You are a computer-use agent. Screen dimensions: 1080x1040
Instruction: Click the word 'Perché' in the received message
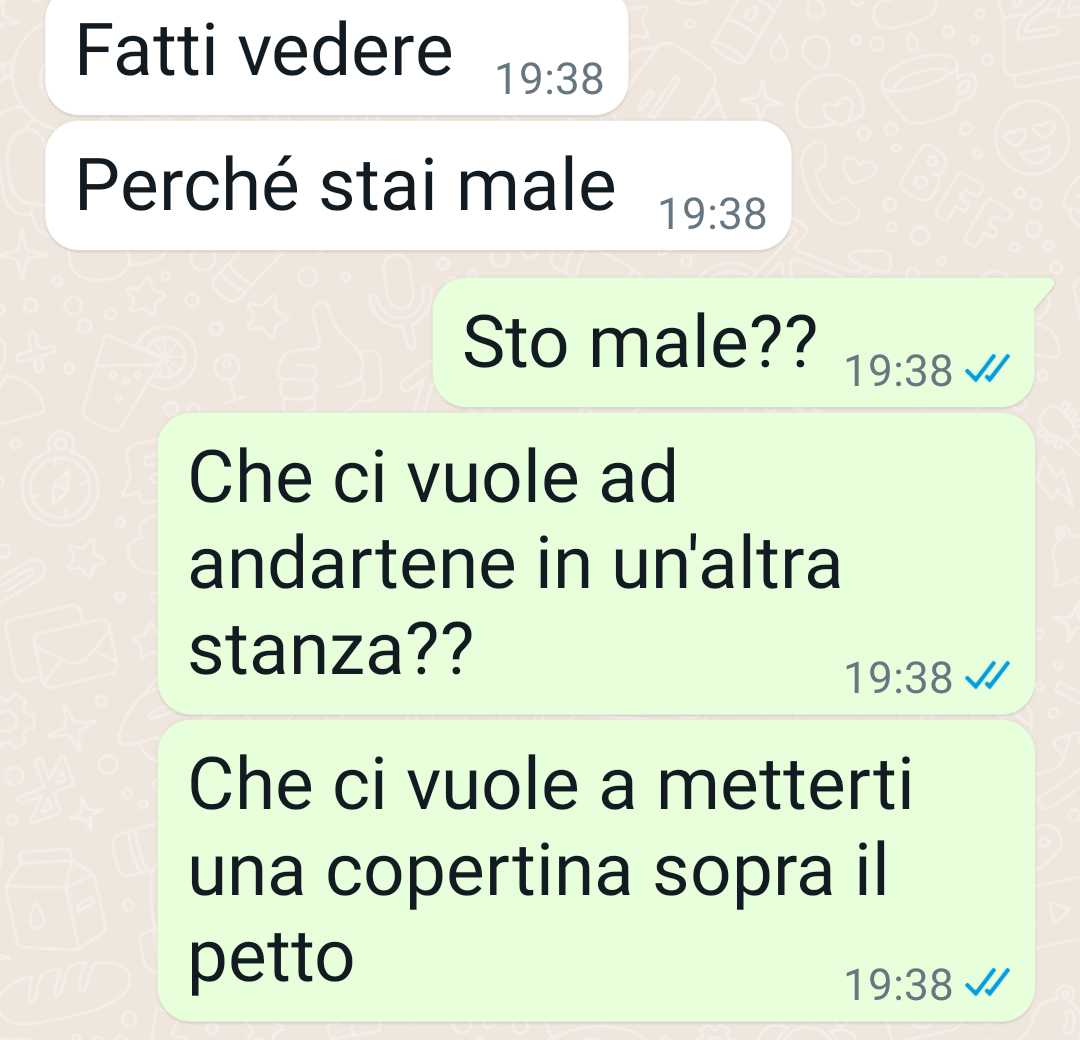(x=187, y=186)
